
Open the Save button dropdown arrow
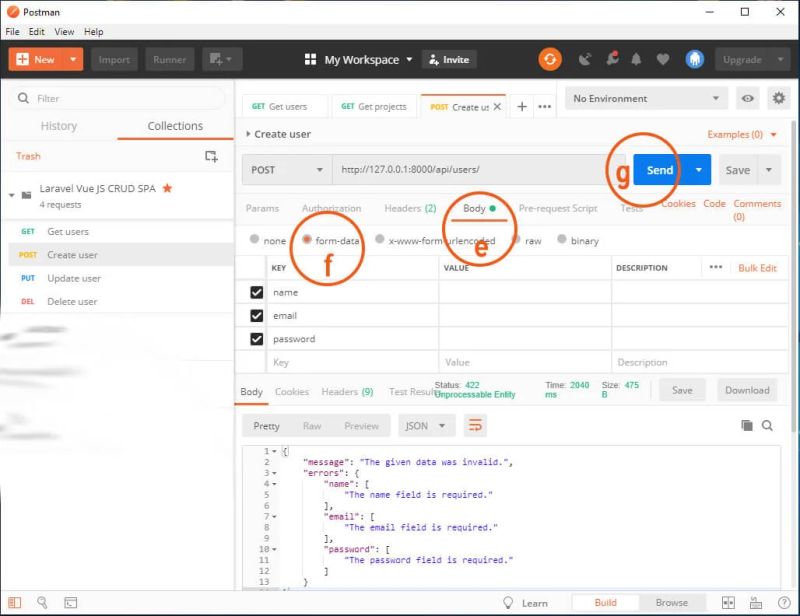769,169
